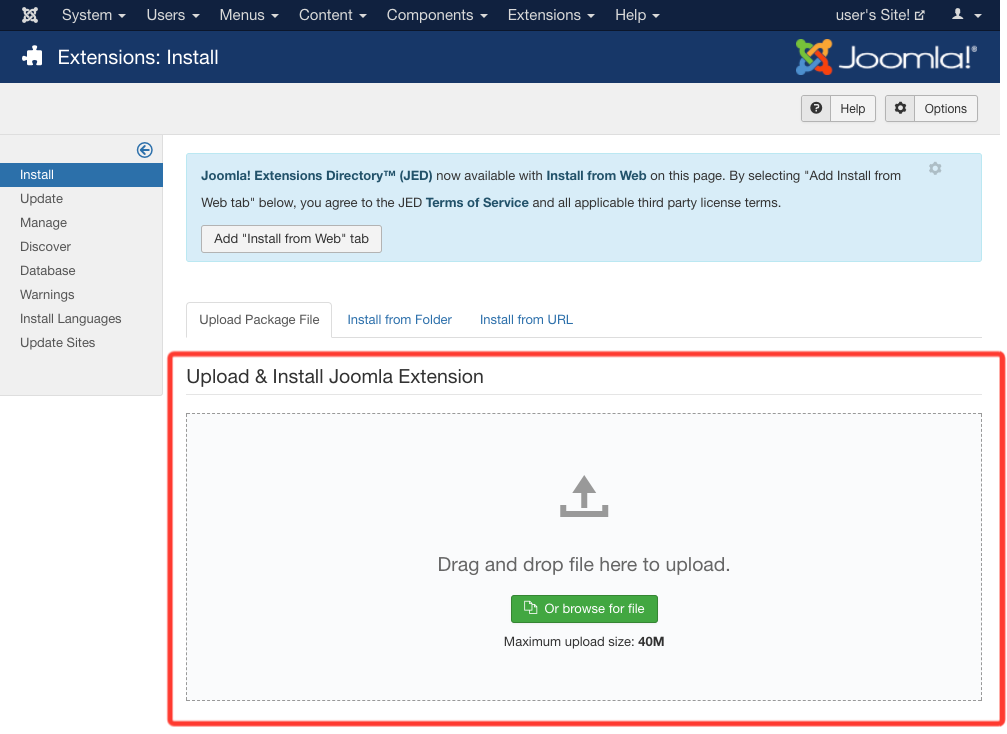1007x734 pixels.
Task: Expand the Menus dropdown
Action: coord(249,15)
